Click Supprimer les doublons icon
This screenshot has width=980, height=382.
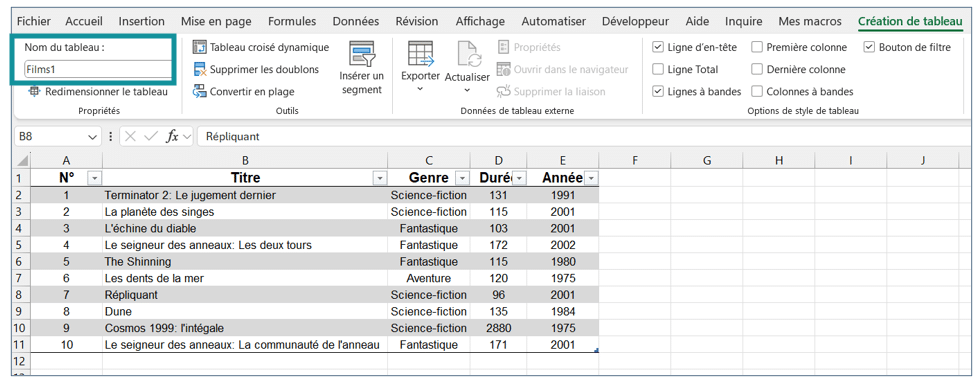point(199,69)
